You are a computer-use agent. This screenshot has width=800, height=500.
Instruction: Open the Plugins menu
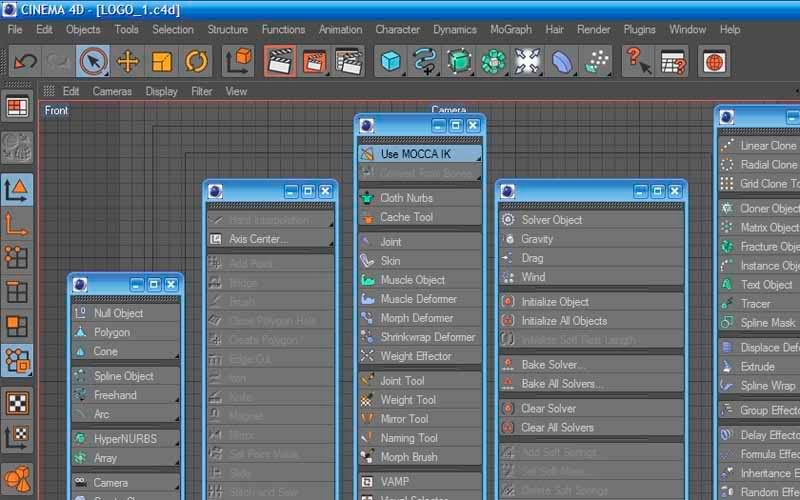(x=639, y=30)
